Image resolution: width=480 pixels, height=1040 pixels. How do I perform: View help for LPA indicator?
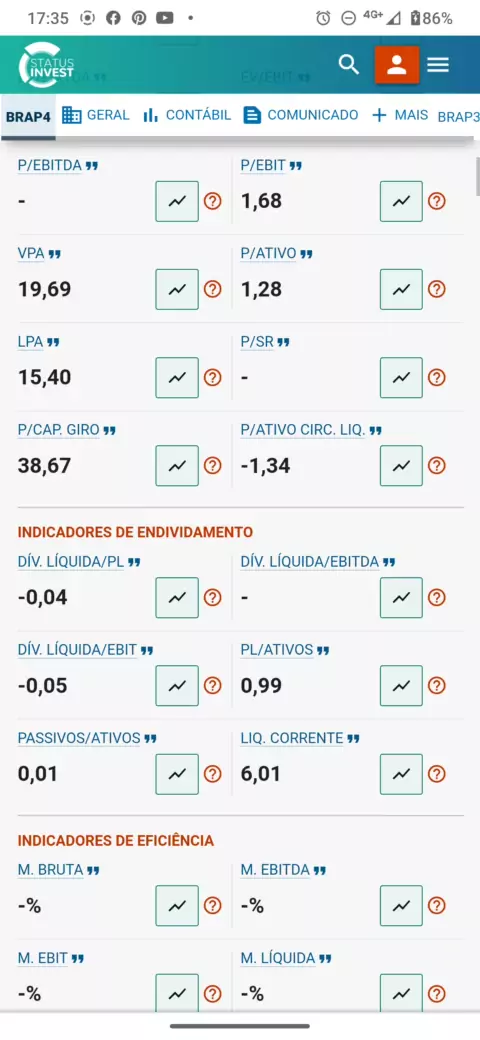[212, 377]
